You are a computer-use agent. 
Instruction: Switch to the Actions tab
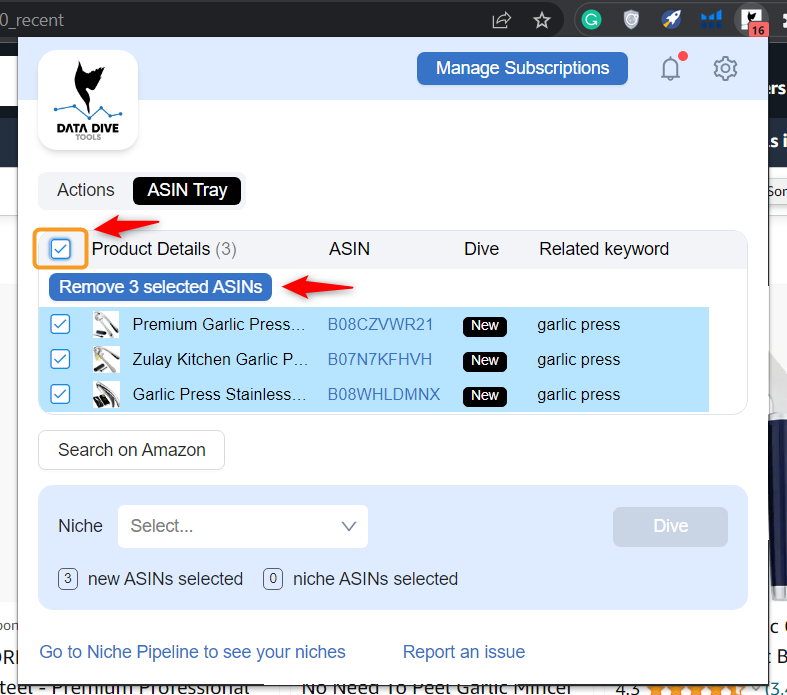click(x=85, y=190)
